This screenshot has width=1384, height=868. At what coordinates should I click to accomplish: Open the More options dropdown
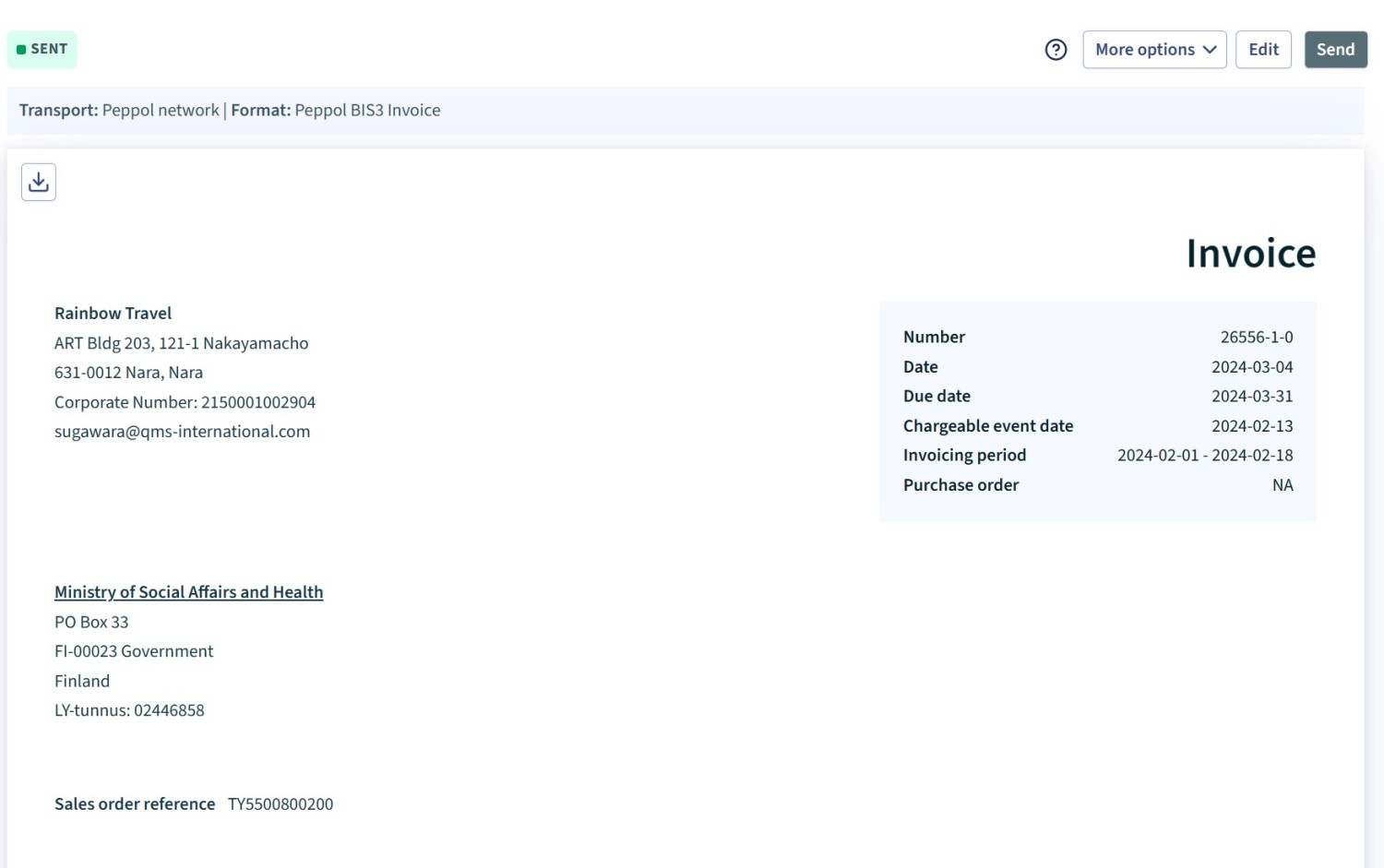1154,50
